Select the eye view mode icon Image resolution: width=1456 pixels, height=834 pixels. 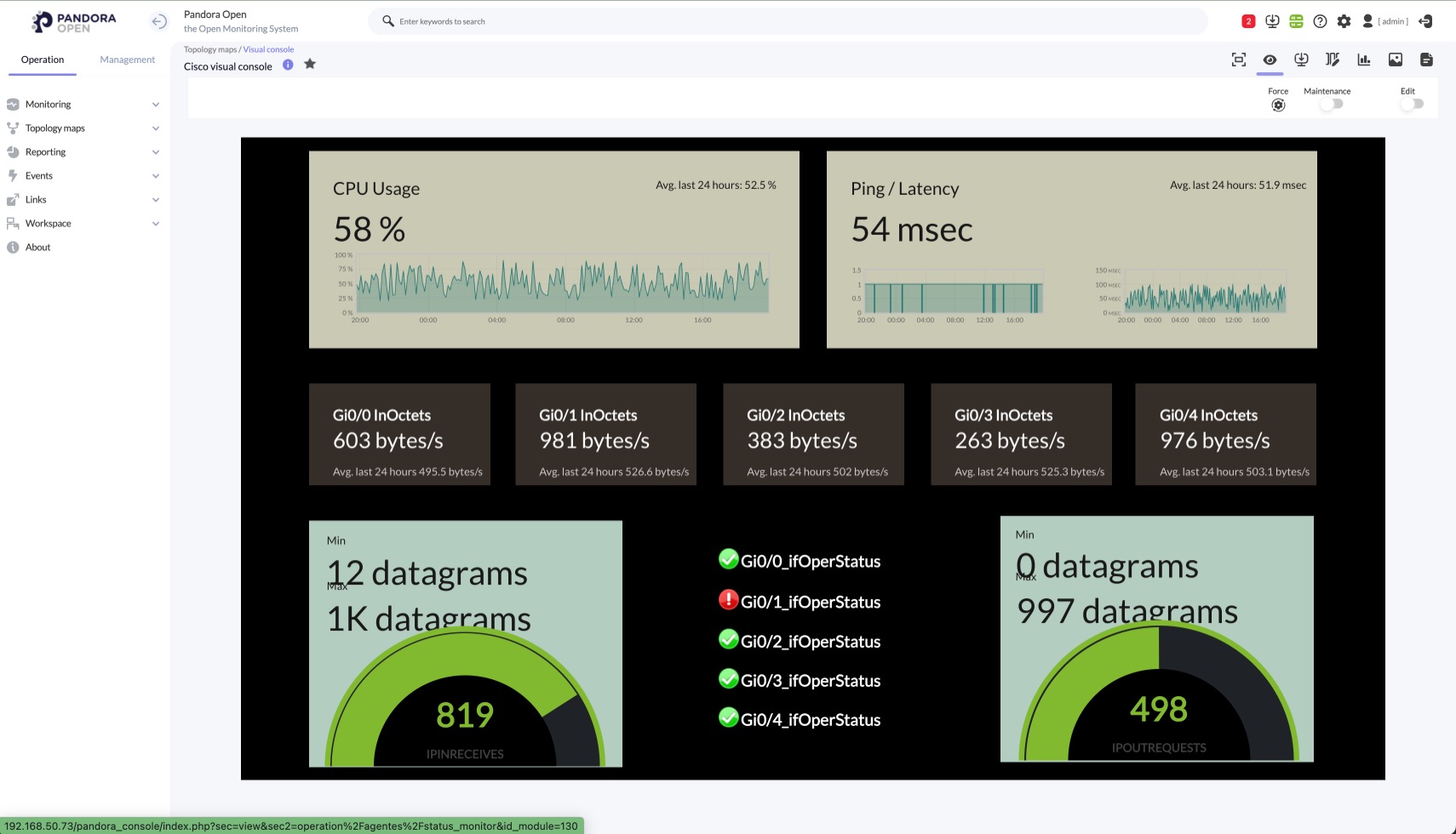[x=1270, y=60]
